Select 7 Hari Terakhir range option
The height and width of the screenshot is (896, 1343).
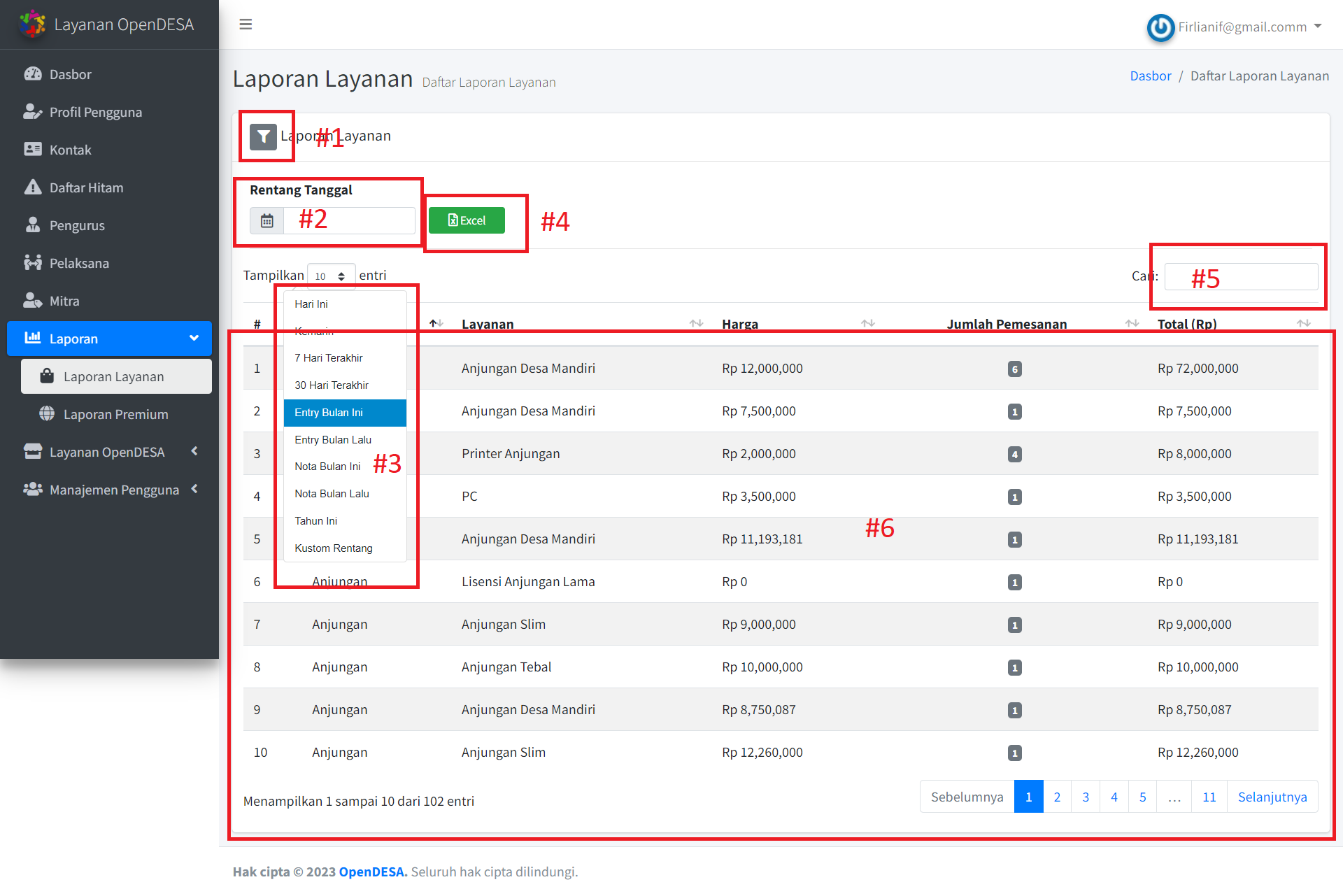345,358
